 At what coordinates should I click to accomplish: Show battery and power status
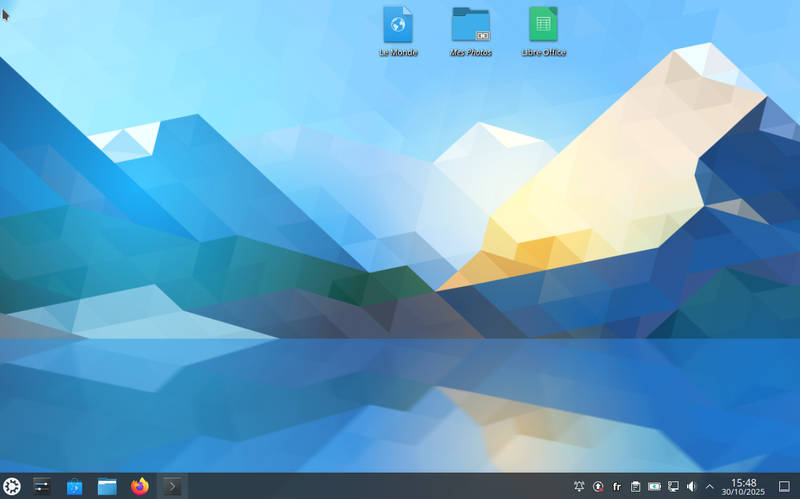[x=655, y=486]
